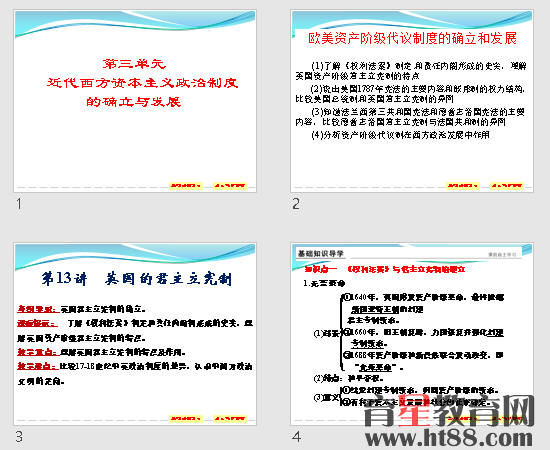
Task: Select slide 1 thumbnail with the red unit title
Action: coord(135,101)
